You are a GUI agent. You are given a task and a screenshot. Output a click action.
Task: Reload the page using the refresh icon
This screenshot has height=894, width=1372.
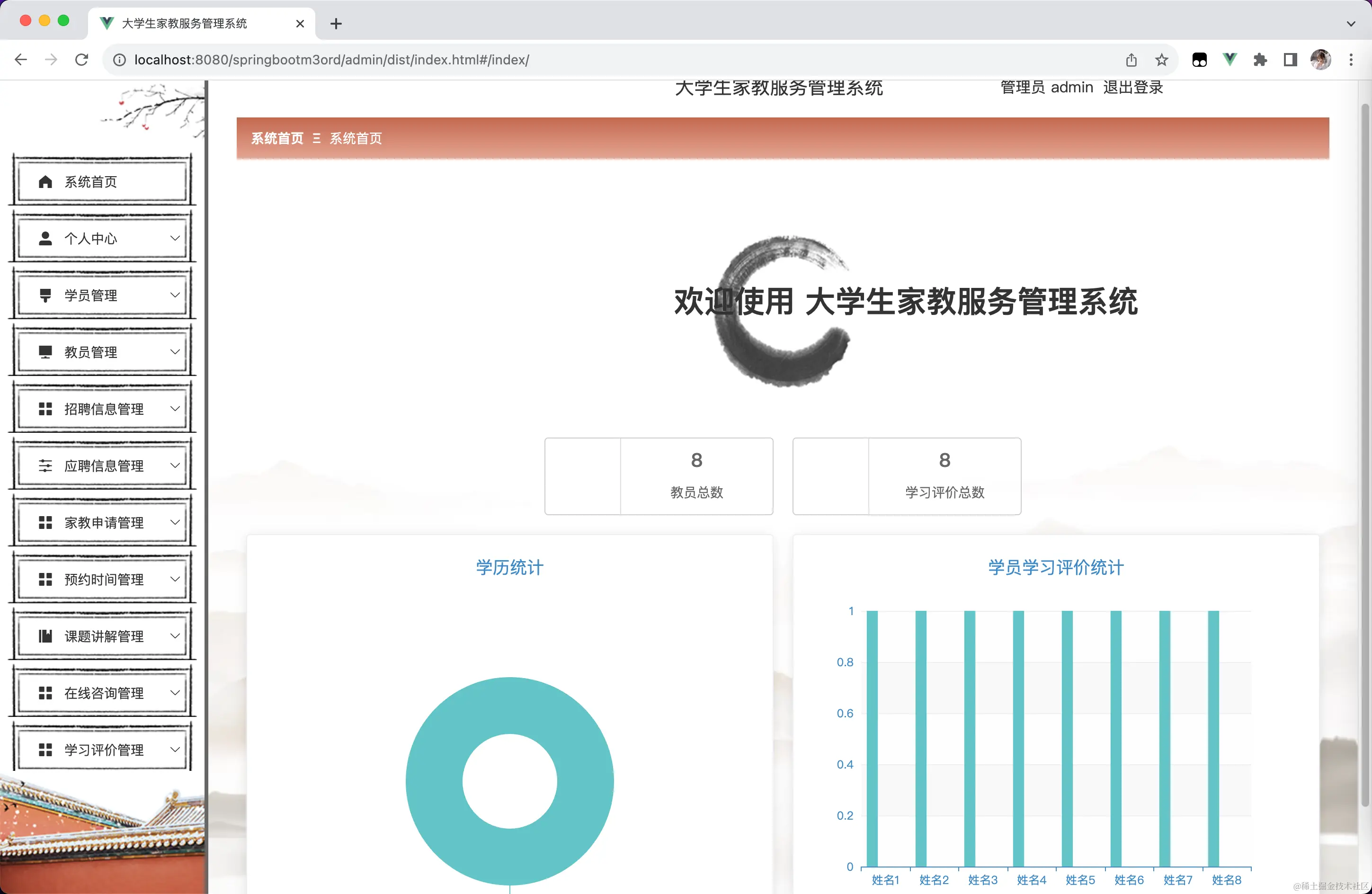pyautogui.click(x=82, y=59)
